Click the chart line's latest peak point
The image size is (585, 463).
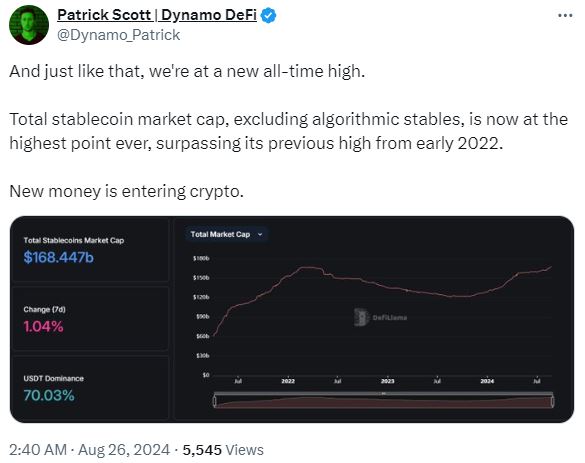tap(551, 267)
